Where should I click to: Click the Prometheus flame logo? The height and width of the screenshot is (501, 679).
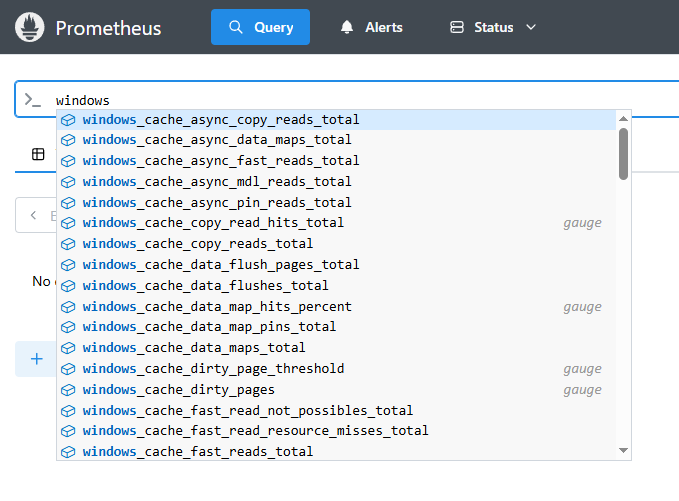click(x=29, y=27)
